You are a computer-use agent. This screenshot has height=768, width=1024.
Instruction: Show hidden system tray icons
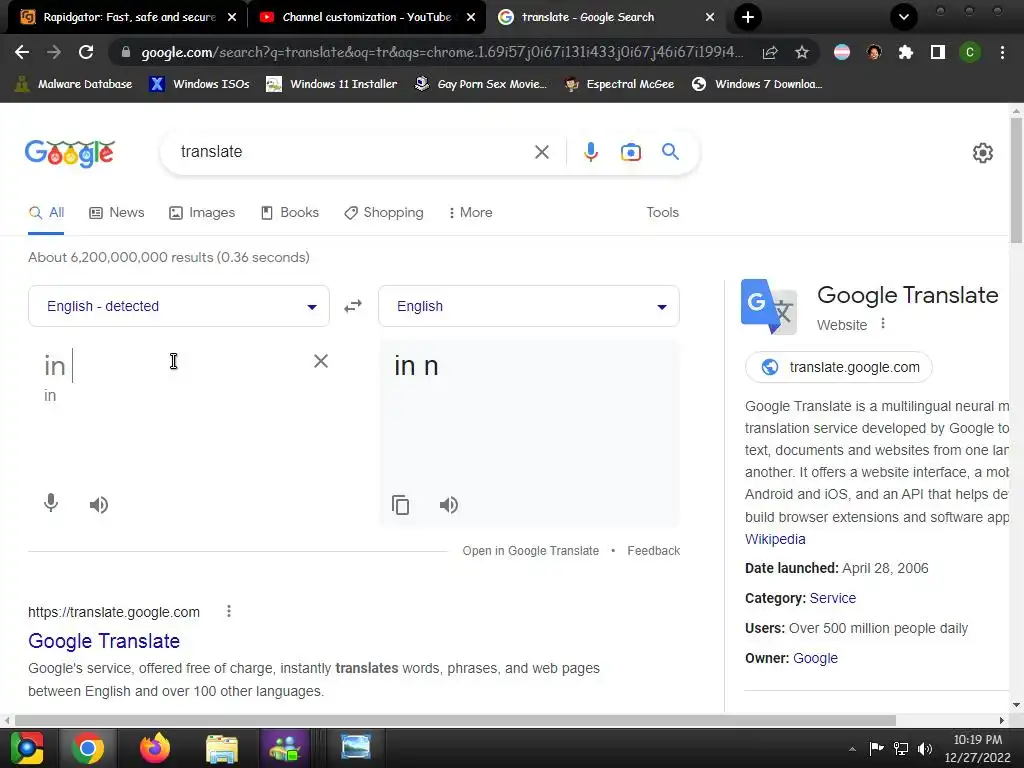[852, 748]
